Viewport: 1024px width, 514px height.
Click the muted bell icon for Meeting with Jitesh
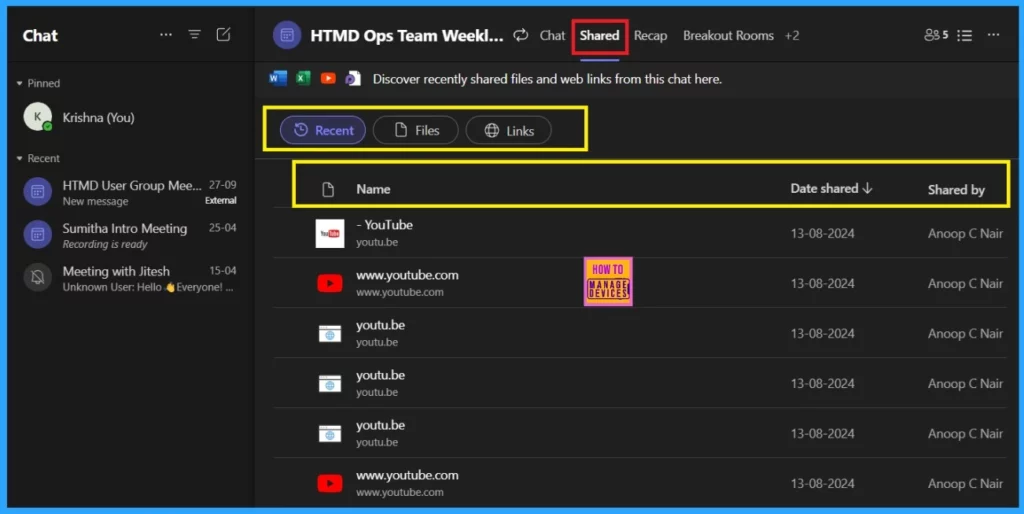(38, 278)
